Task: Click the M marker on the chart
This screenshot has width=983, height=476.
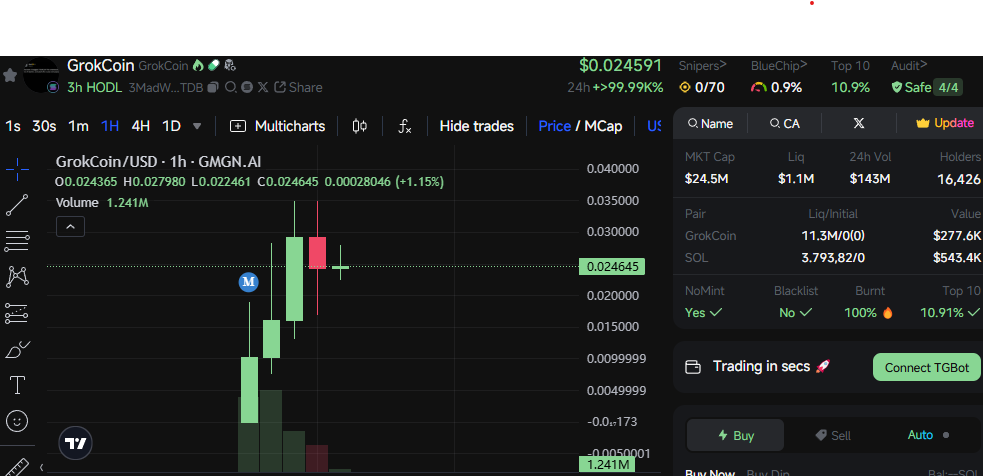Action: [248, 282]
